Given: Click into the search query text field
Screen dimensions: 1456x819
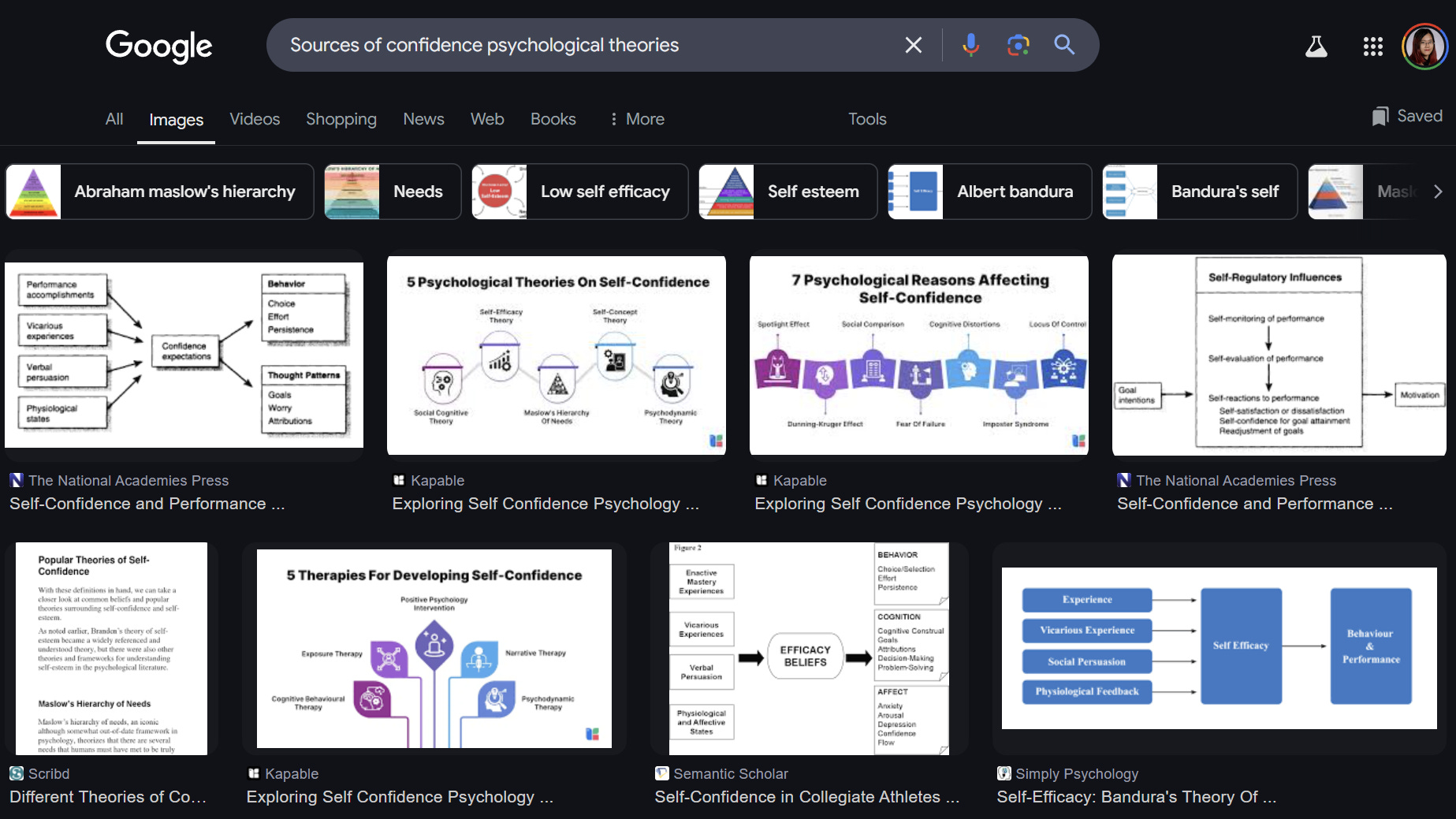Looking at the screenshot, I should coord(583,45).
